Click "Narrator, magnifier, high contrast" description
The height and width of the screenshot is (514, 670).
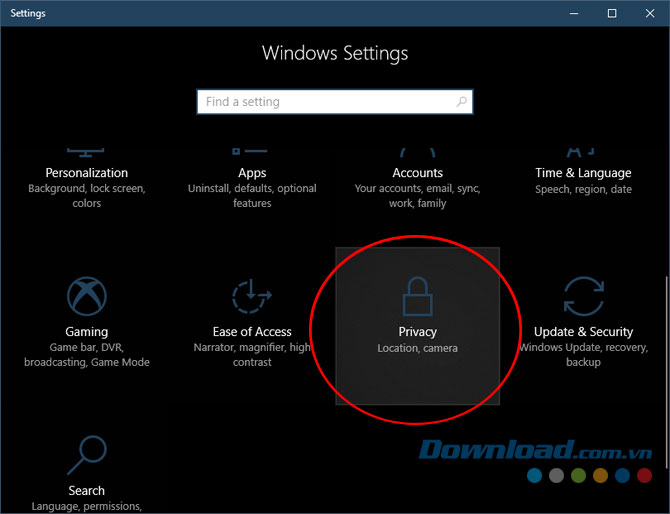pyautogui.click(x=252, y=355)
